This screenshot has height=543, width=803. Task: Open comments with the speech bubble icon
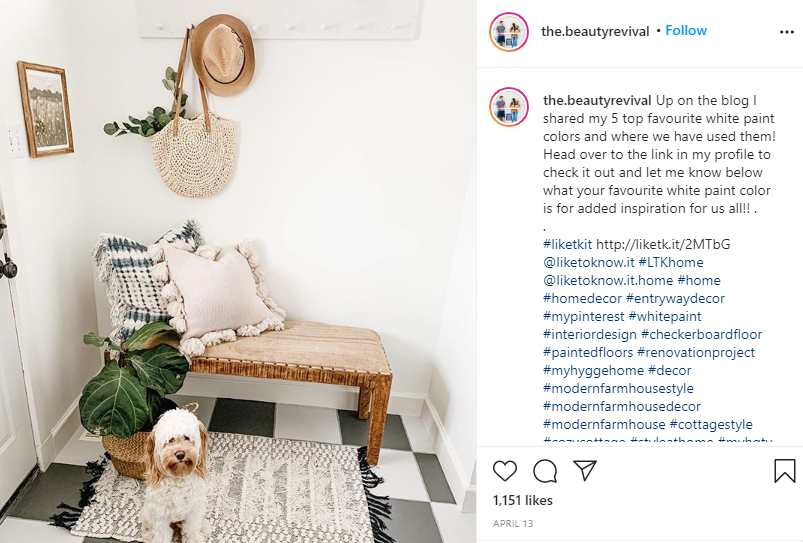click(x=545, y=471)
